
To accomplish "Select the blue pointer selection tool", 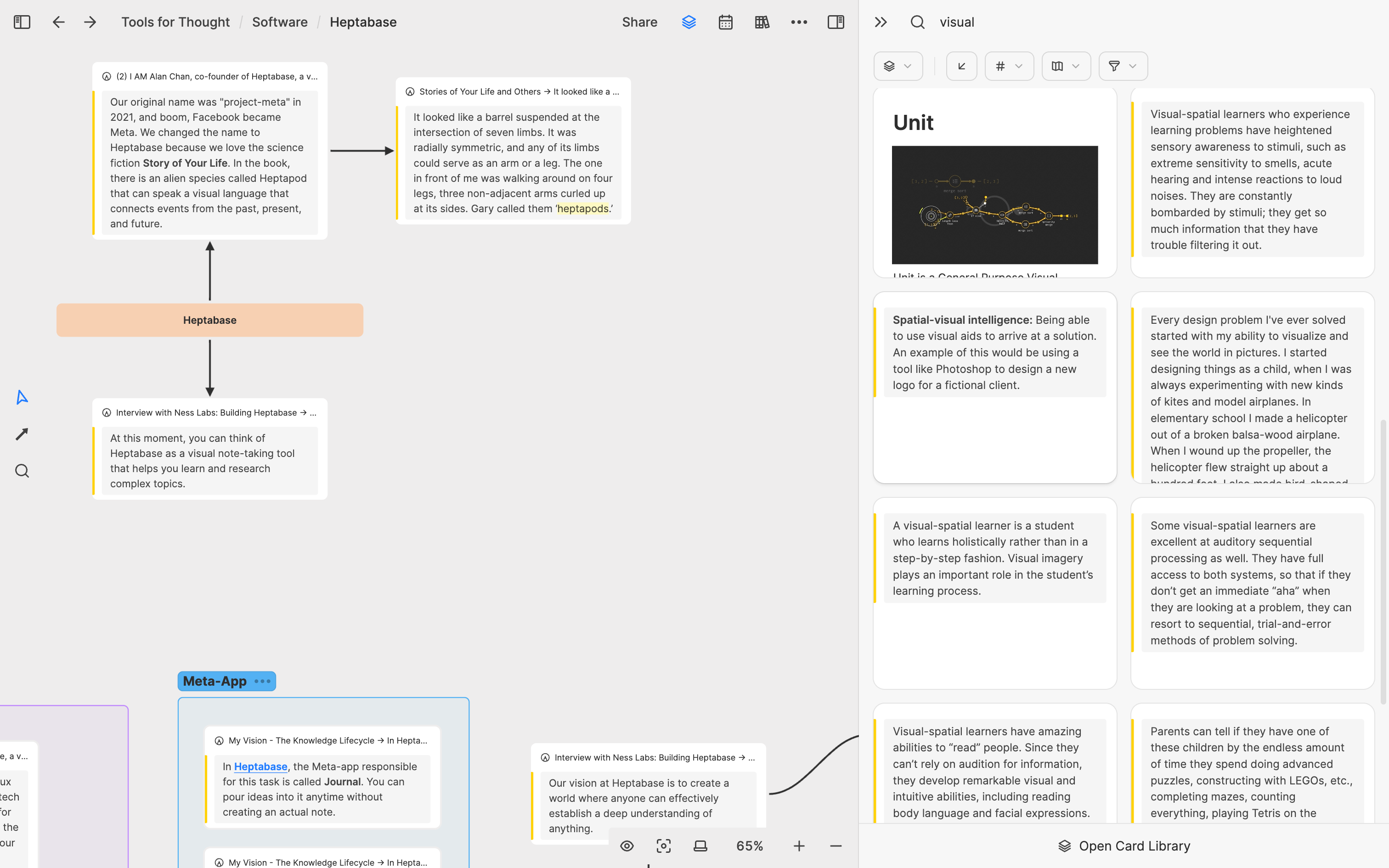I will coord(22,397).
